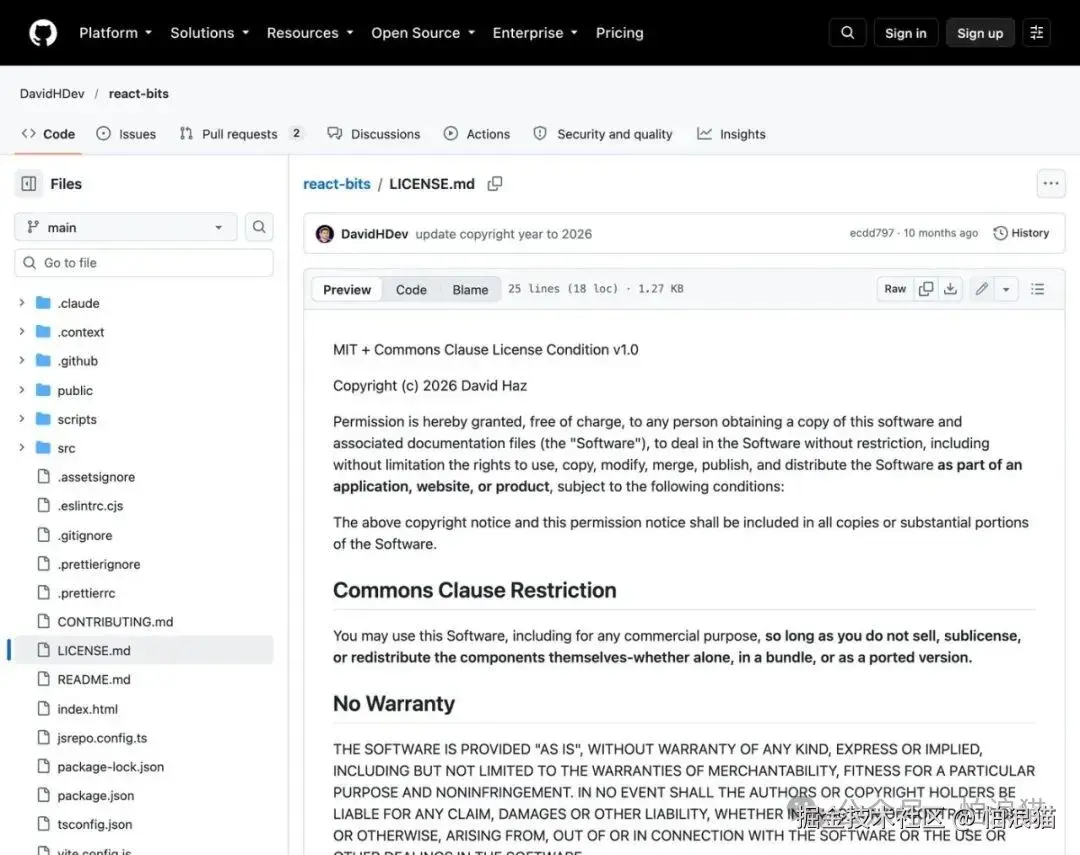
Task: Open the tsconfig.json file
Action: click(94, 825)
